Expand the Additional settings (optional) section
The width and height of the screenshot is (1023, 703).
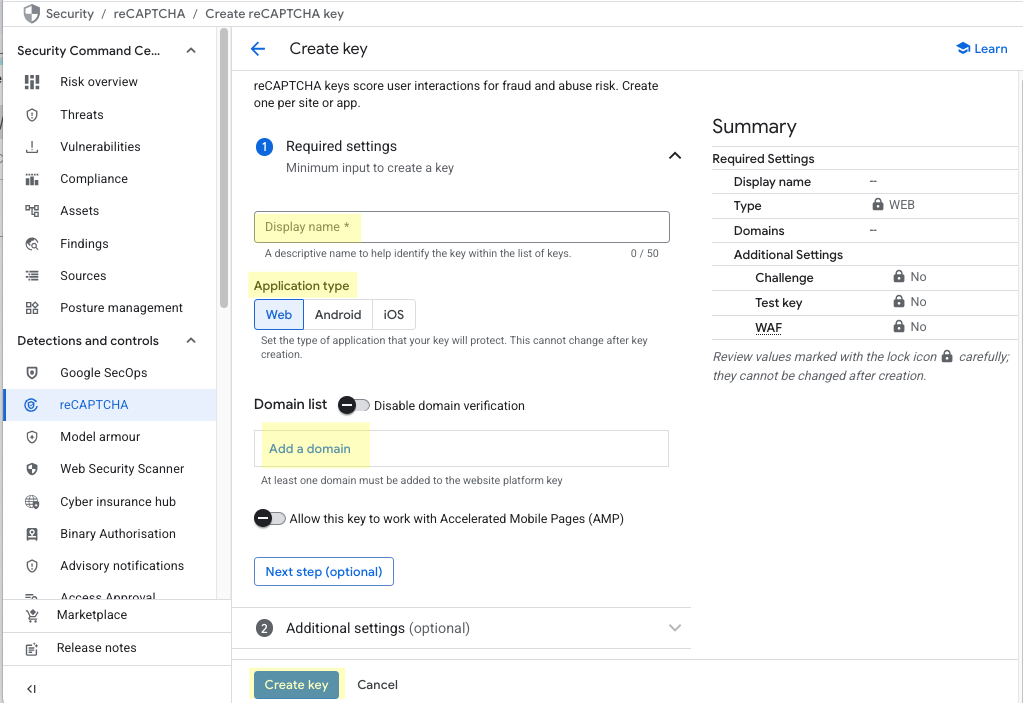coord(675,628)
